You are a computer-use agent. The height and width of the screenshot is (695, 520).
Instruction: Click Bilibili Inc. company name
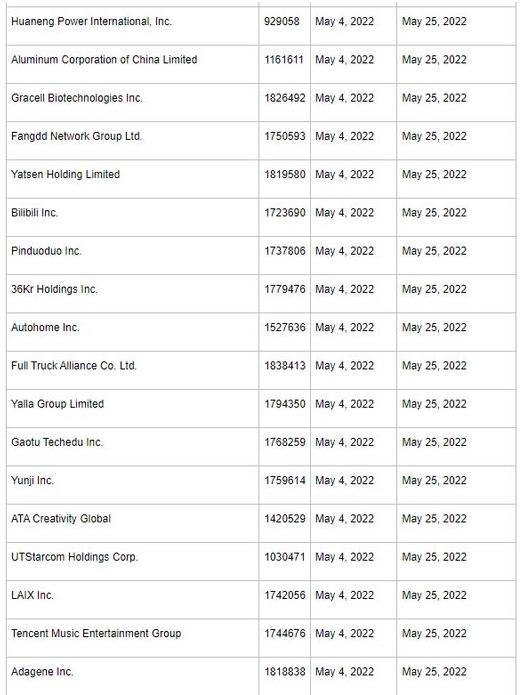(x=35, y=213)
